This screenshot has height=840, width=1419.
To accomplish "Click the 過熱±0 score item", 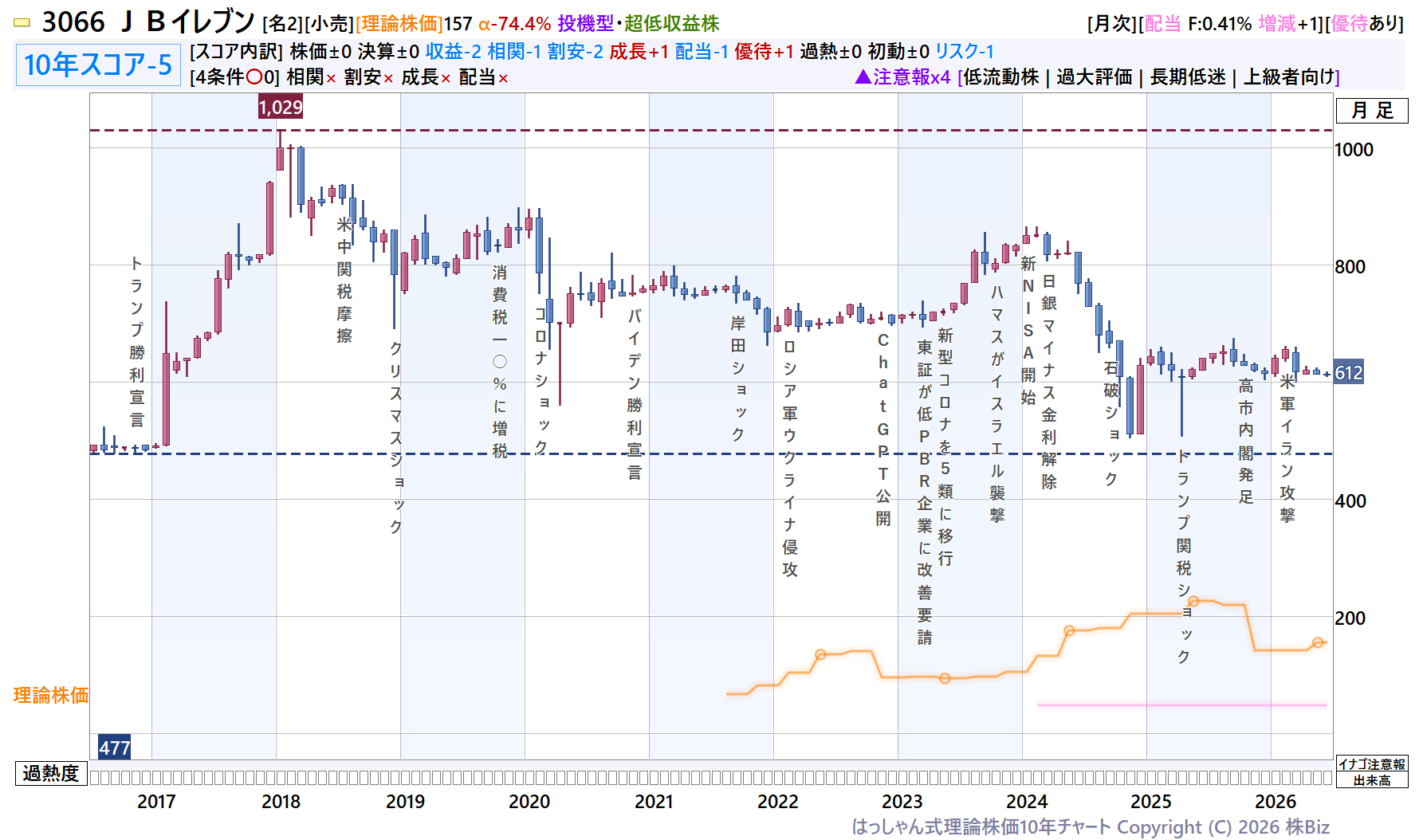I will tap(831, 52).
